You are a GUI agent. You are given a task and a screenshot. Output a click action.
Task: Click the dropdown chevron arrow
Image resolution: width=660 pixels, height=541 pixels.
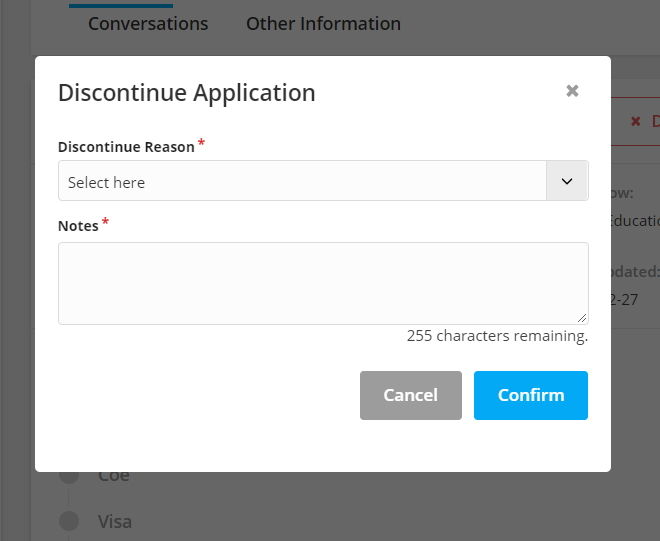(567, 181)
